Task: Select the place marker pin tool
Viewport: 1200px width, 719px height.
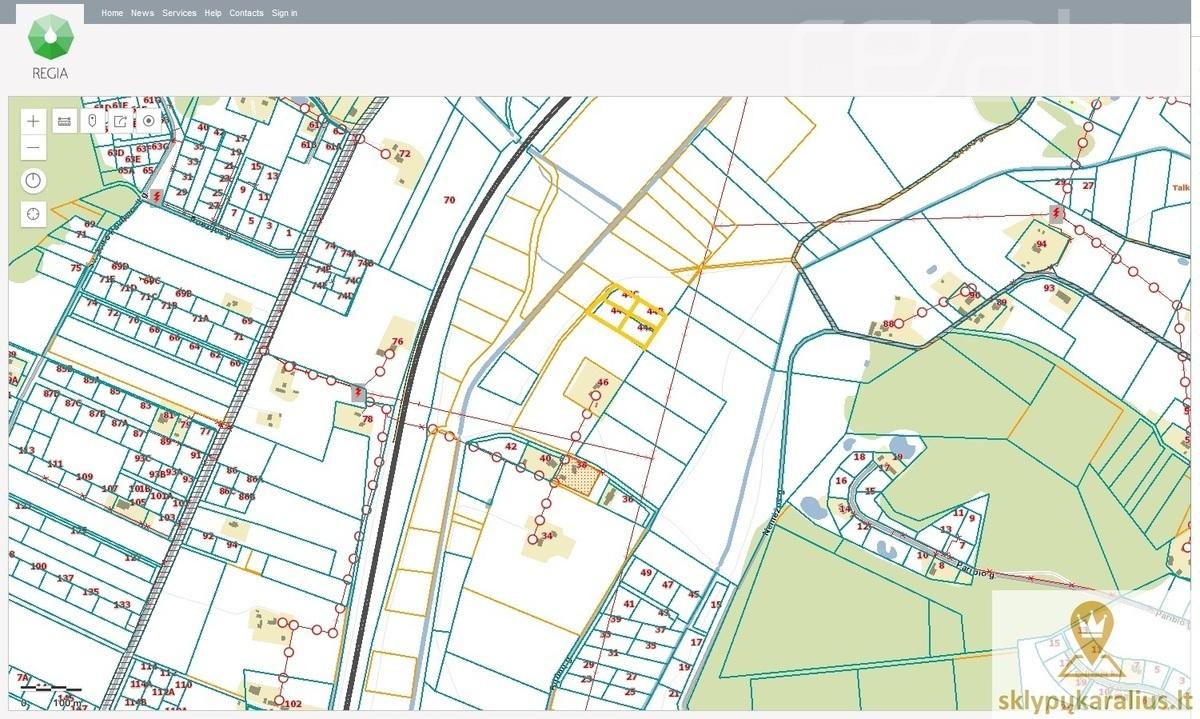Action: [x=92, y=121]
